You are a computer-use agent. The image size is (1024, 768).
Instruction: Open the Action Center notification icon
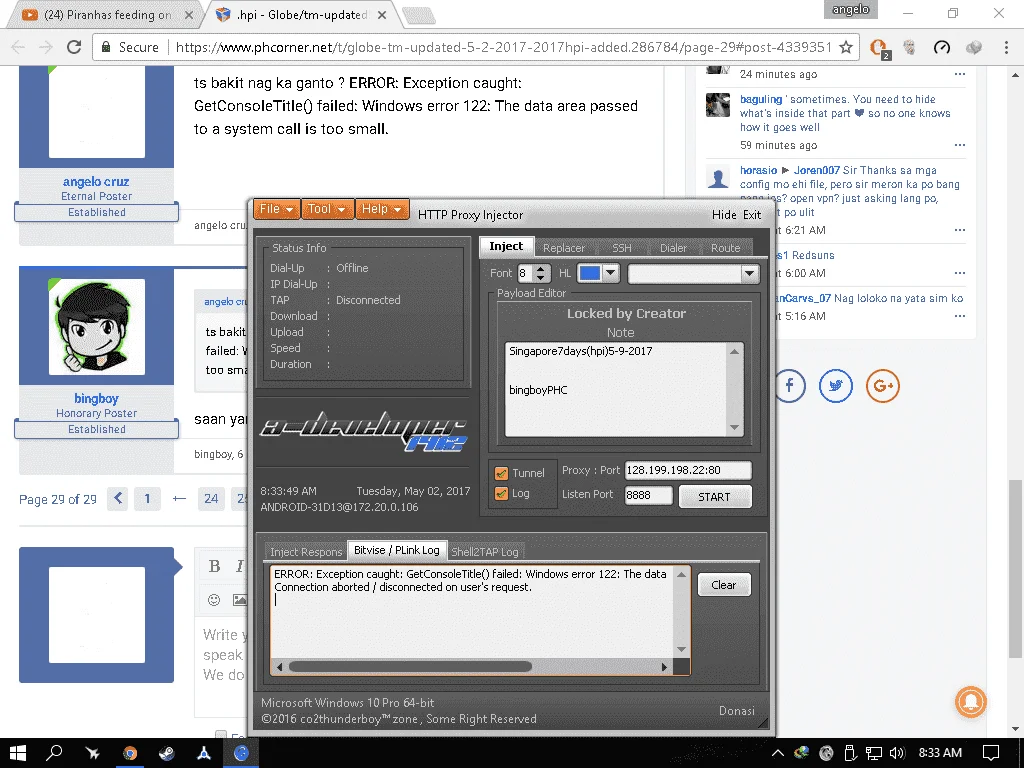point(991,753)
